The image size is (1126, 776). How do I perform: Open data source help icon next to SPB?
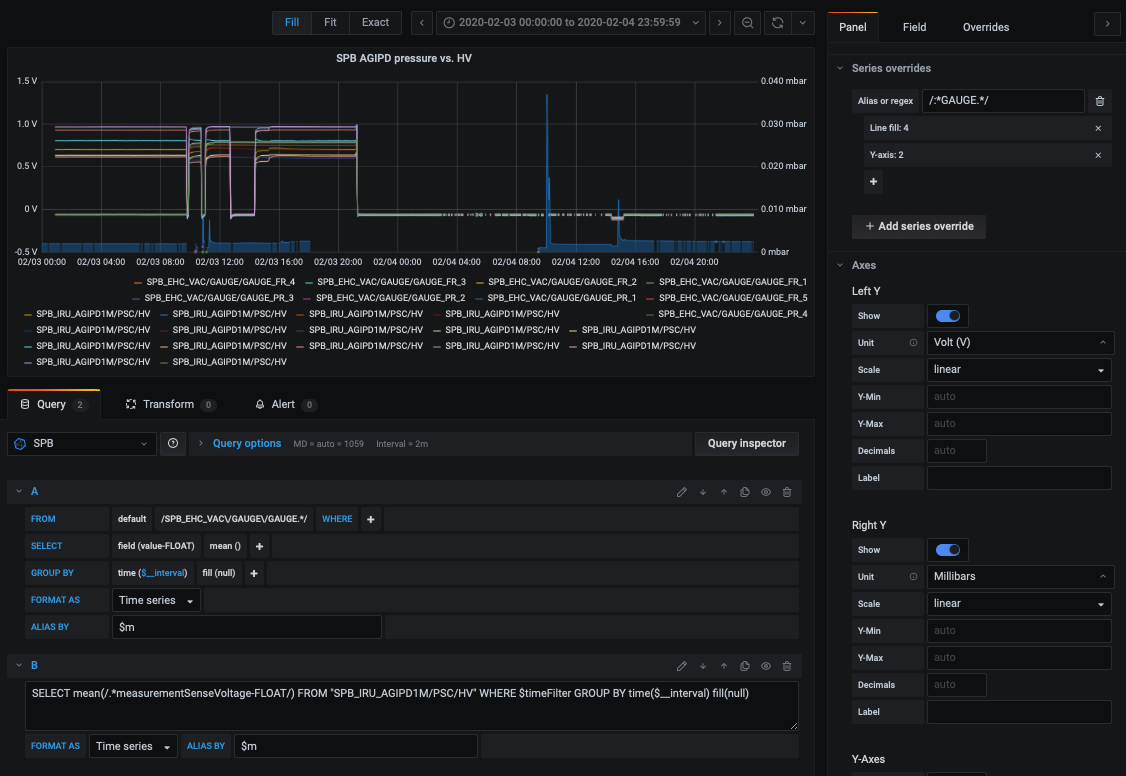[x=173, y=444]
